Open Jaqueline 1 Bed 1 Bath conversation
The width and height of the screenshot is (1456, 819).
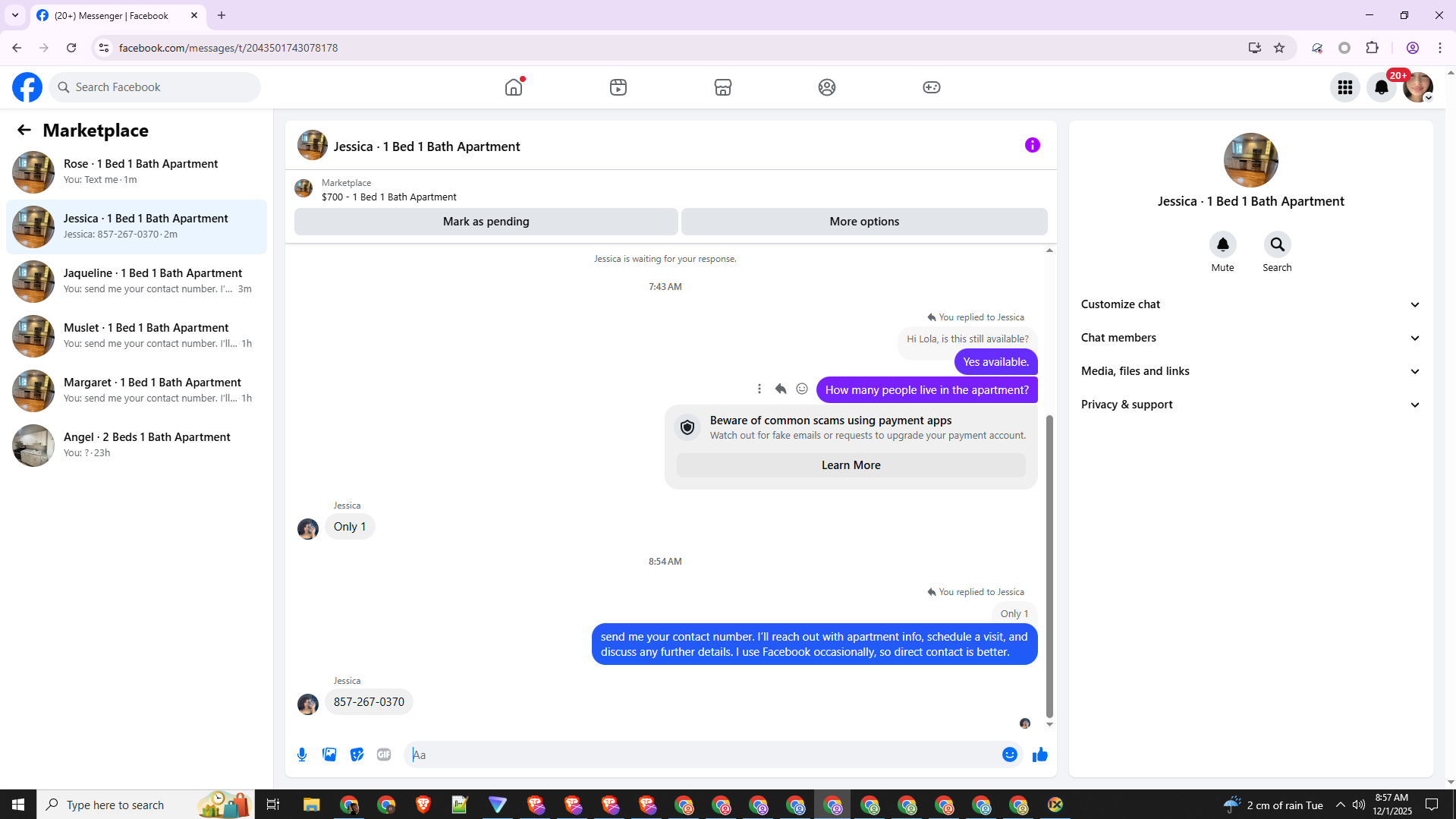pos(137,282)
